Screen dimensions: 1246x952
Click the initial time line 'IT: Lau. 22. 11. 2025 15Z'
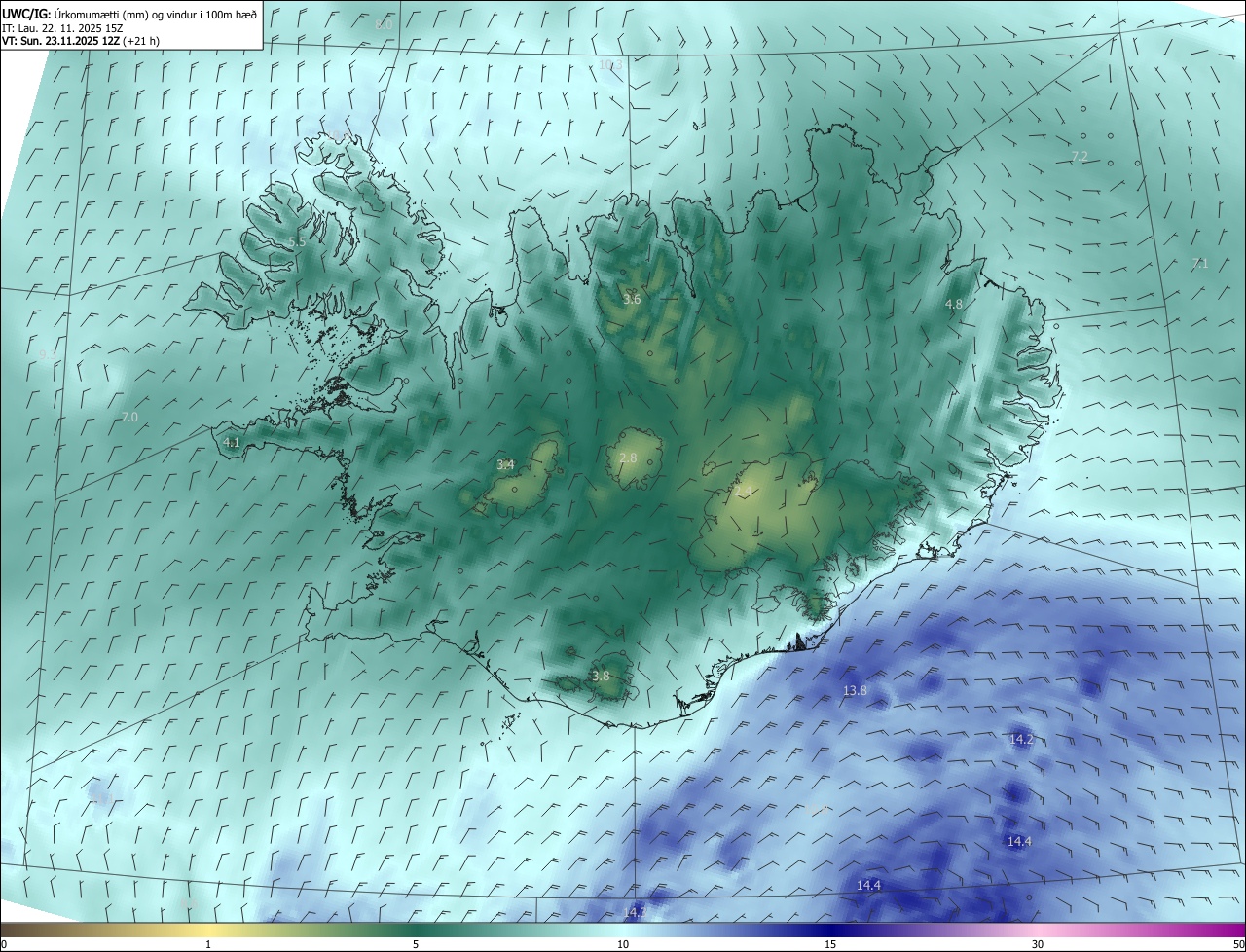62,28
